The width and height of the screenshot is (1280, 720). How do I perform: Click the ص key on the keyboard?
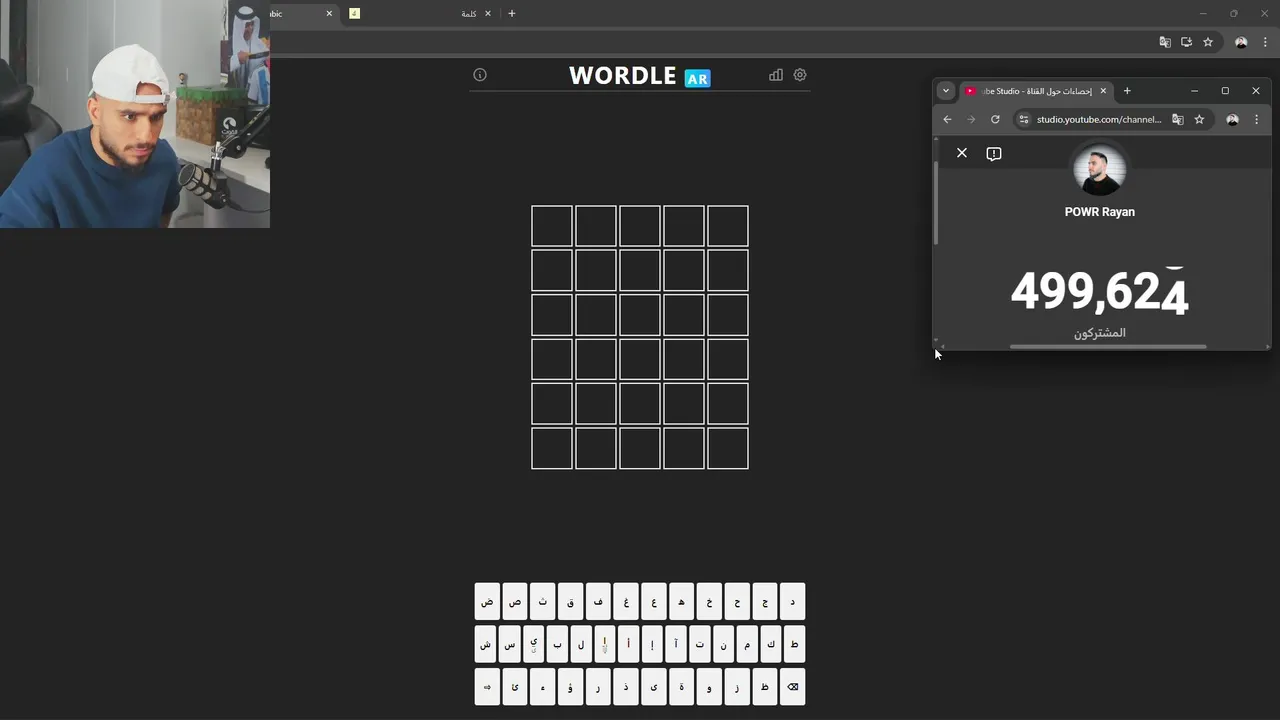coord(515,602)
